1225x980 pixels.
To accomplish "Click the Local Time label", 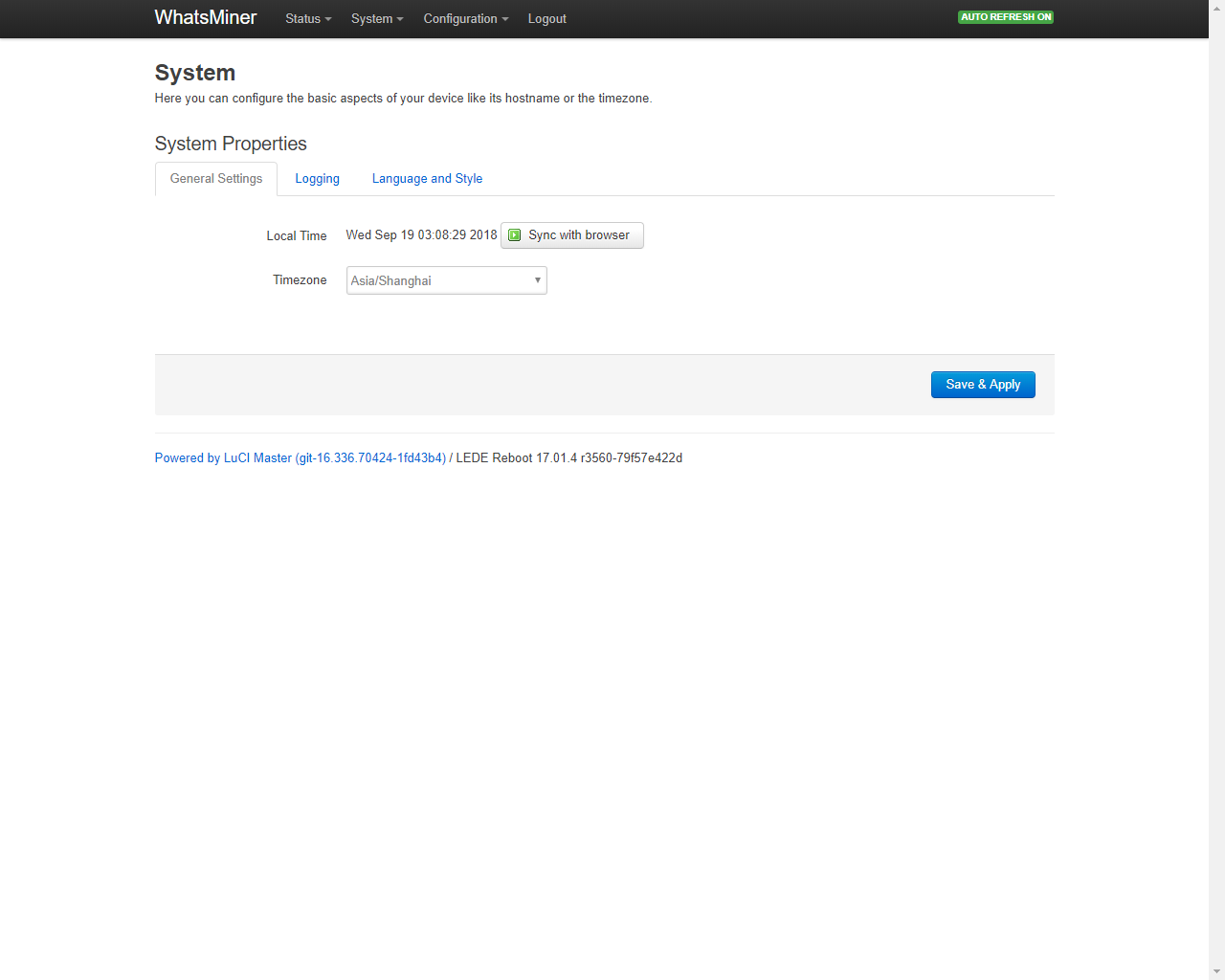I will pos(297,236).
